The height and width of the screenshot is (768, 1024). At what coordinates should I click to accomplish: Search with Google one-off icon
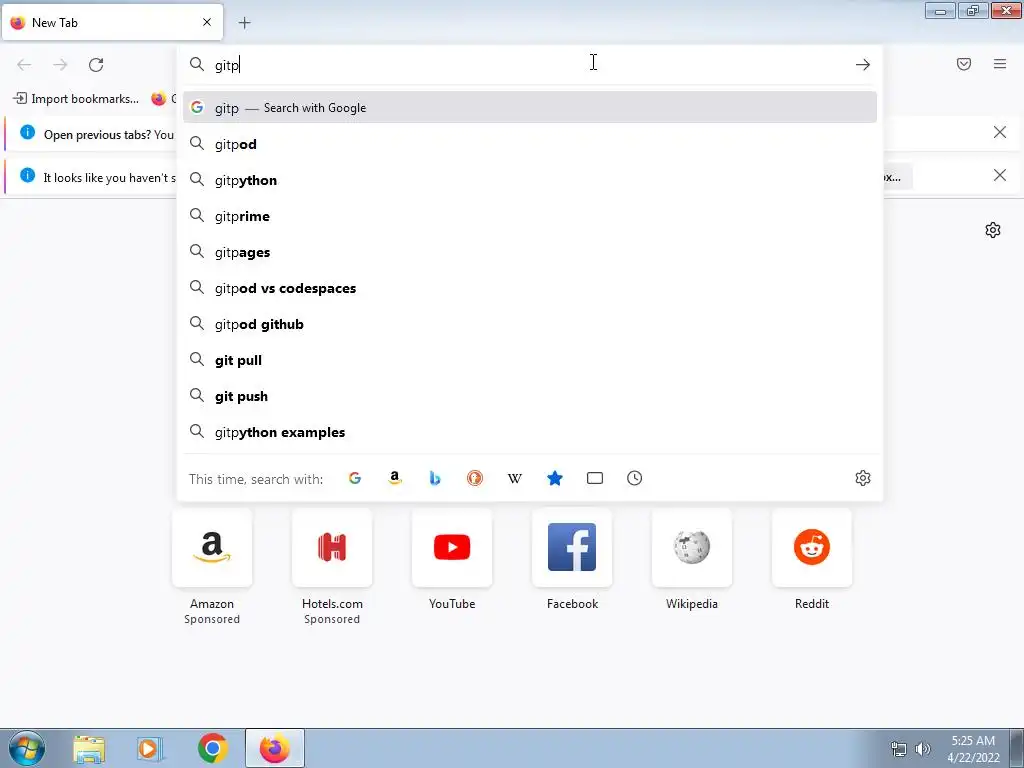[355, 478]
